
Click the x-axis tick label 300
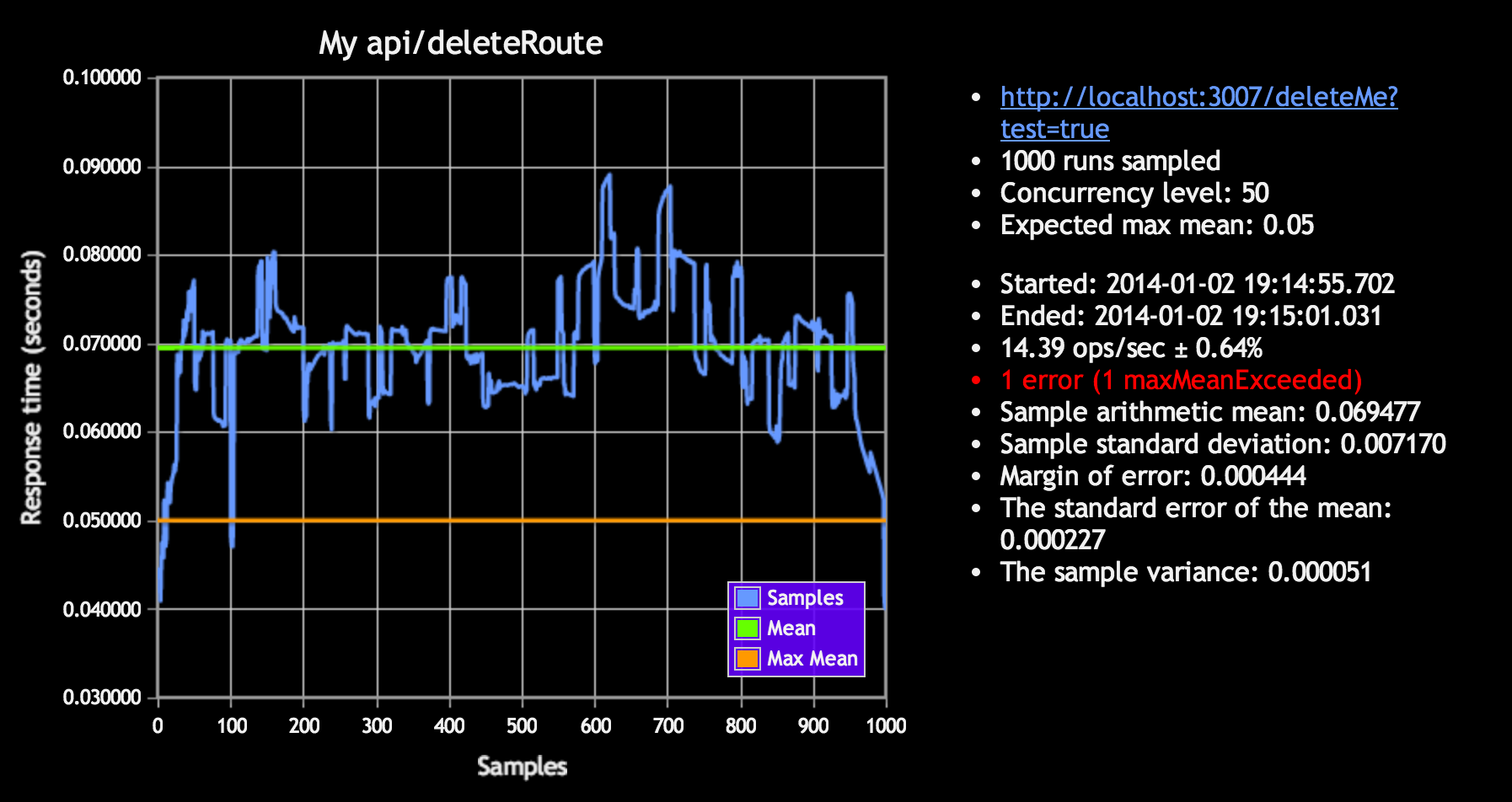pos(377,725)
